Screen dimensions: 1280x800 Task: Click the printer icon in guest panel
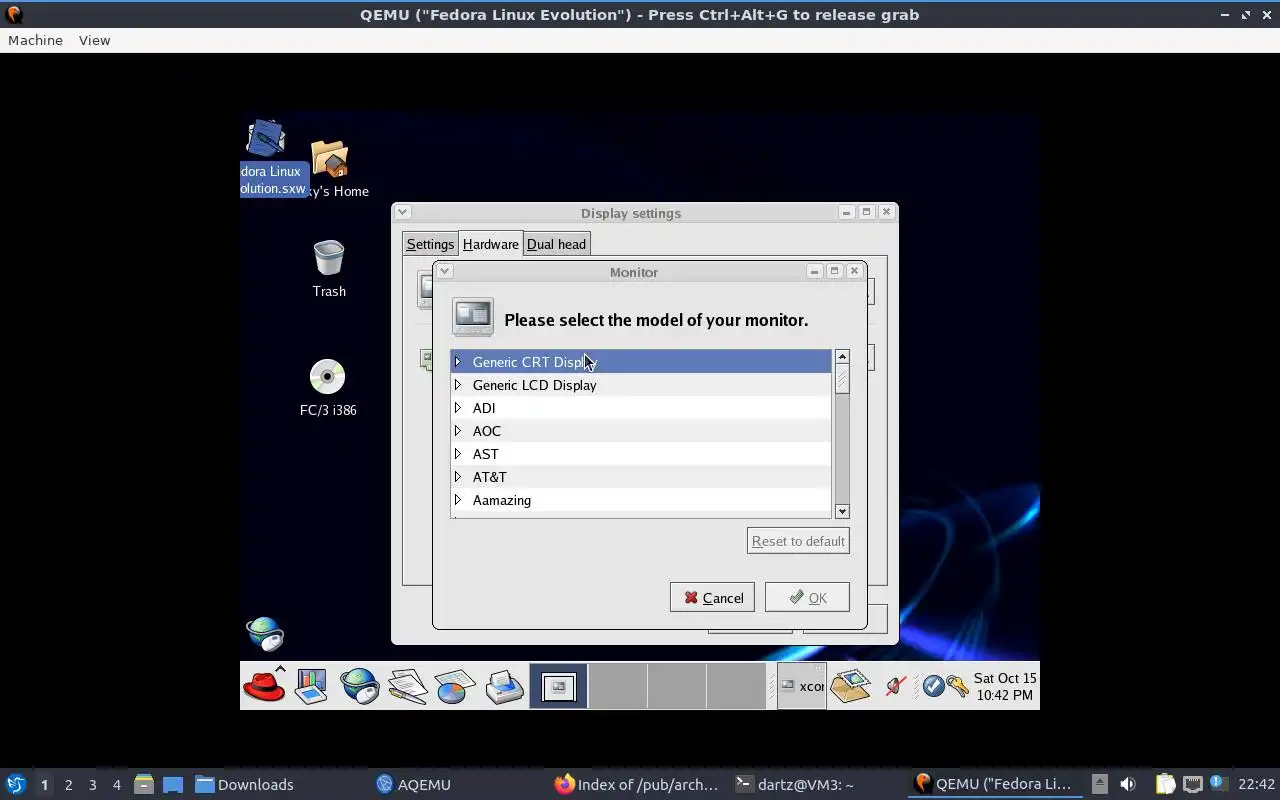click(x=505, y=686)
